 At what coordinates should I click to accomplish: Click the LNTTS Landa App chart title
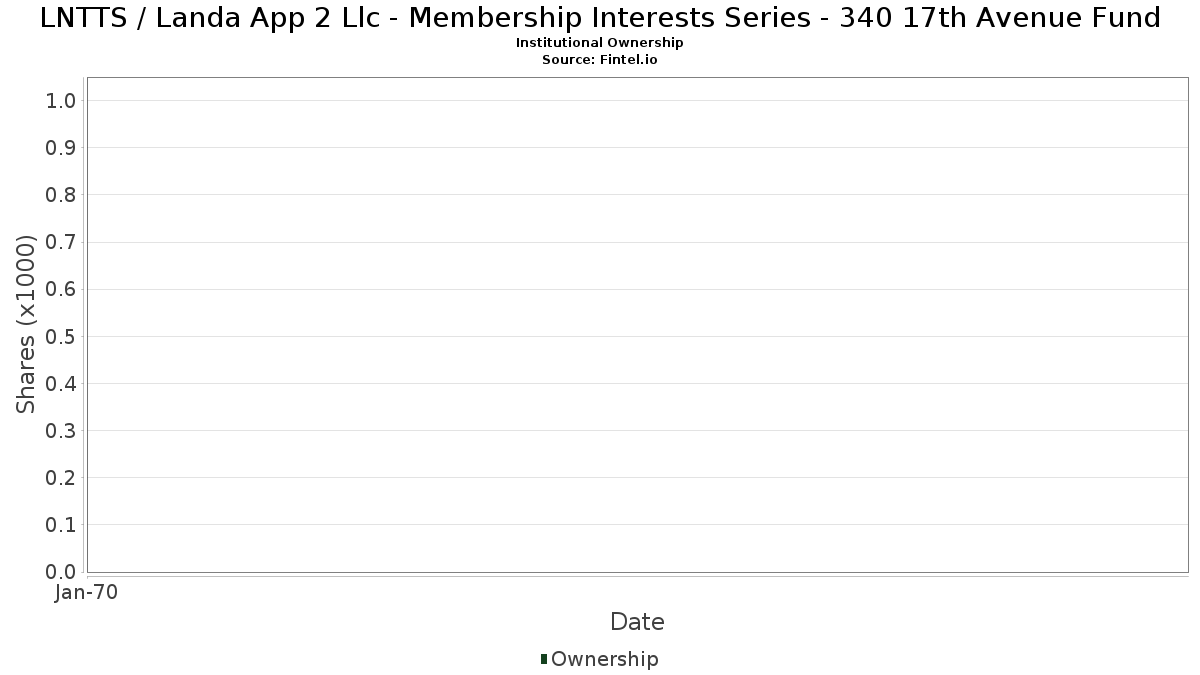600,18
